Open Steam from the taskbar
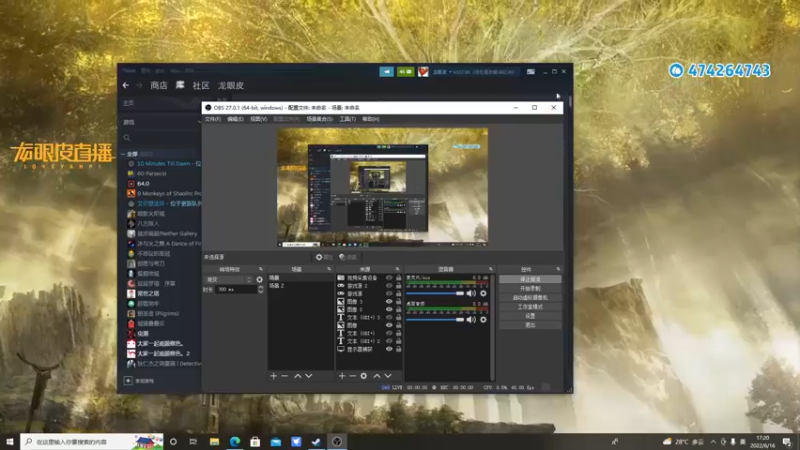 coord(316,441)
